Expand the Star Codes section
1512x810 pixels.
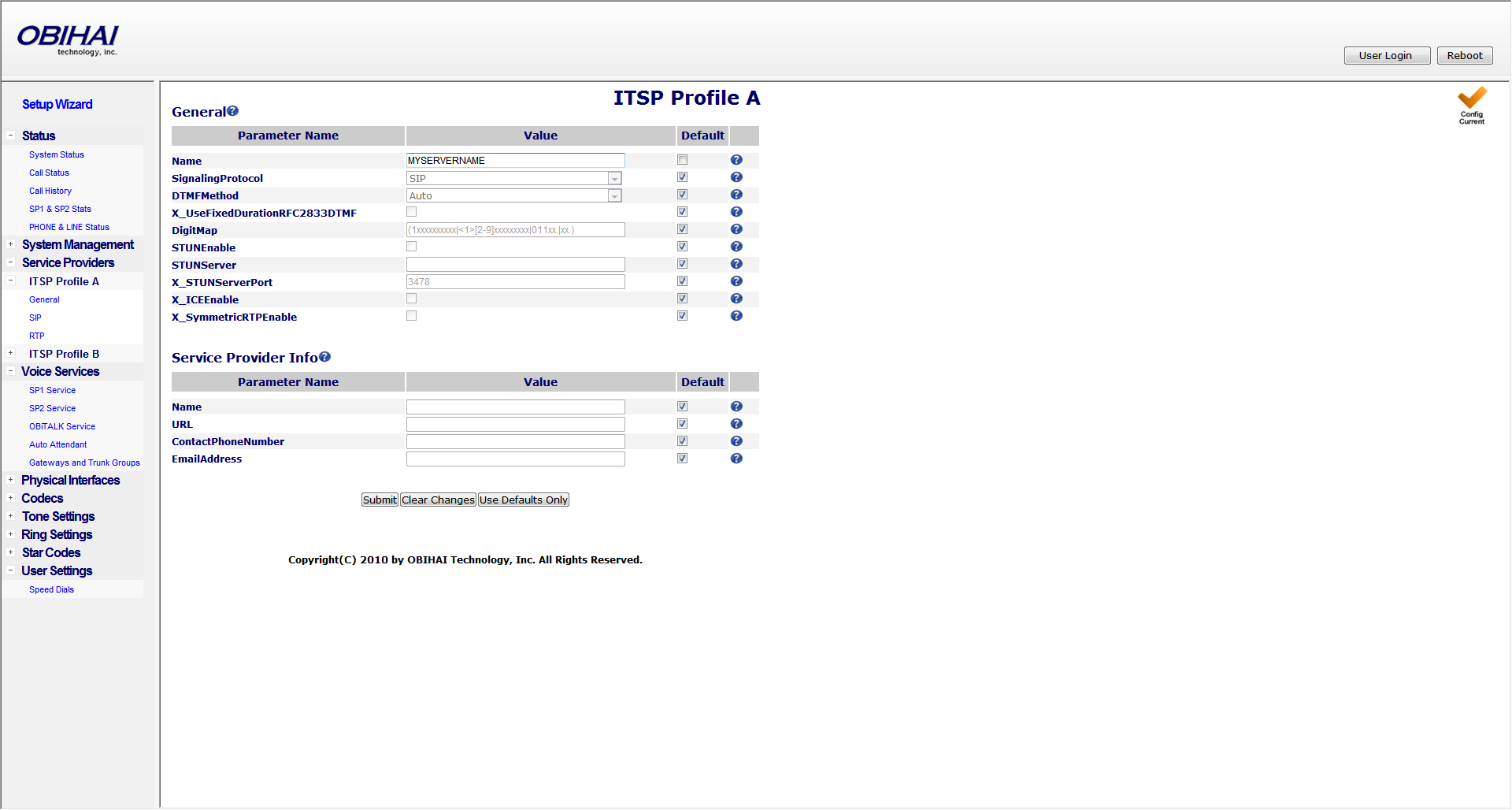(11, 552)
